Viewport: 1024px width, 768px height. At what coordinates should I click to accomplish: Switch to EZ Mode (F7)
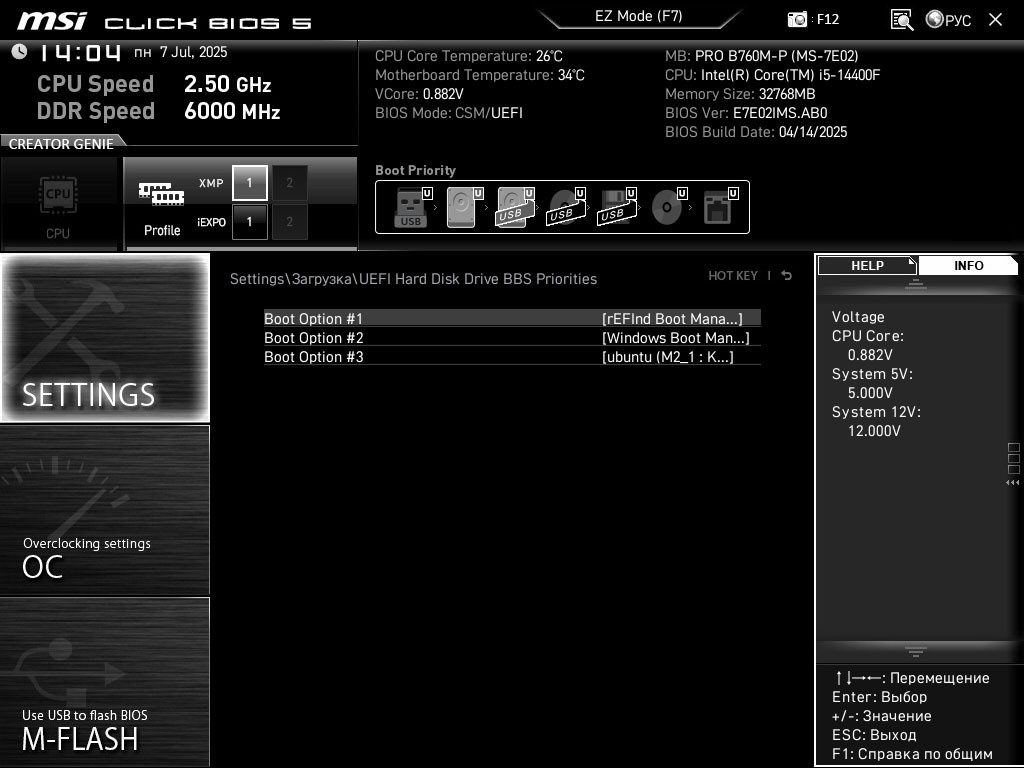(639, 16)
